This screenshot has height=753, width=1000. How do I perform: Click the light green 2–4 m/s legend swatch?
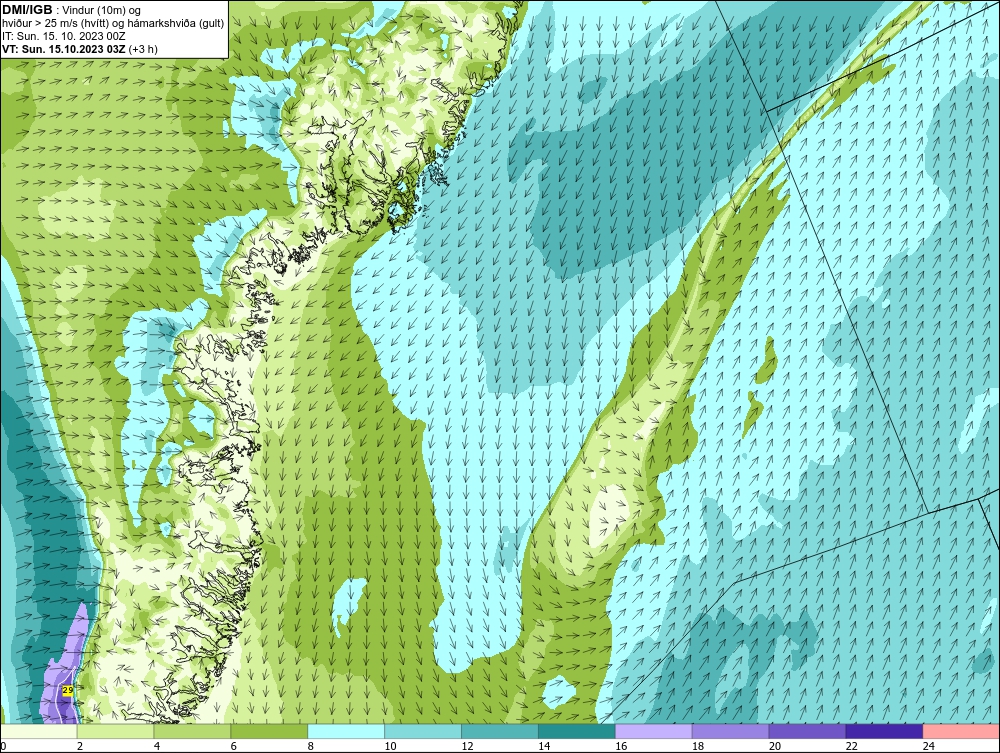pyautogui.click(x=115, y=731)
